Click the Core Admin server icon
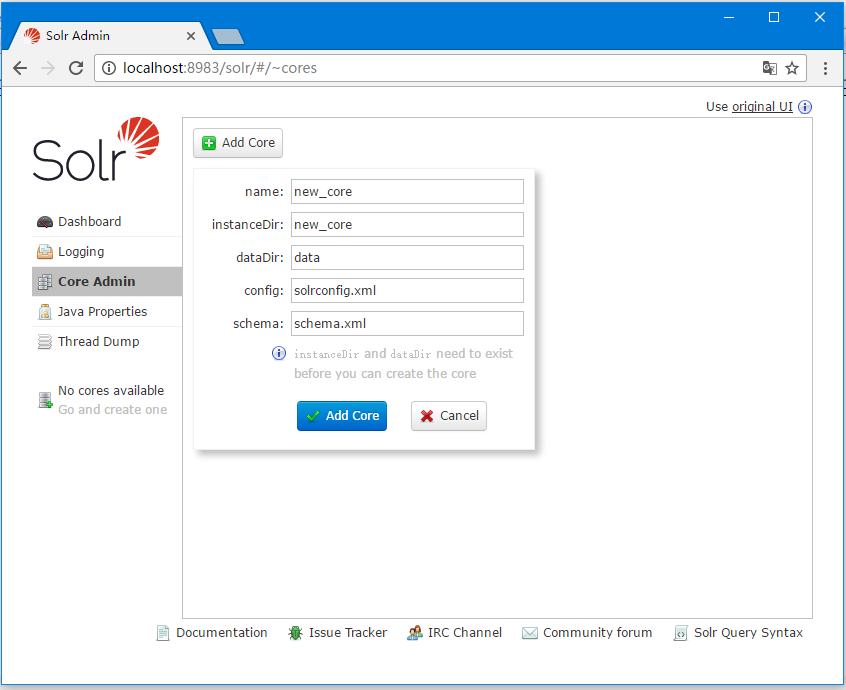This screenshot has width=846, height=690. [44, 282]
